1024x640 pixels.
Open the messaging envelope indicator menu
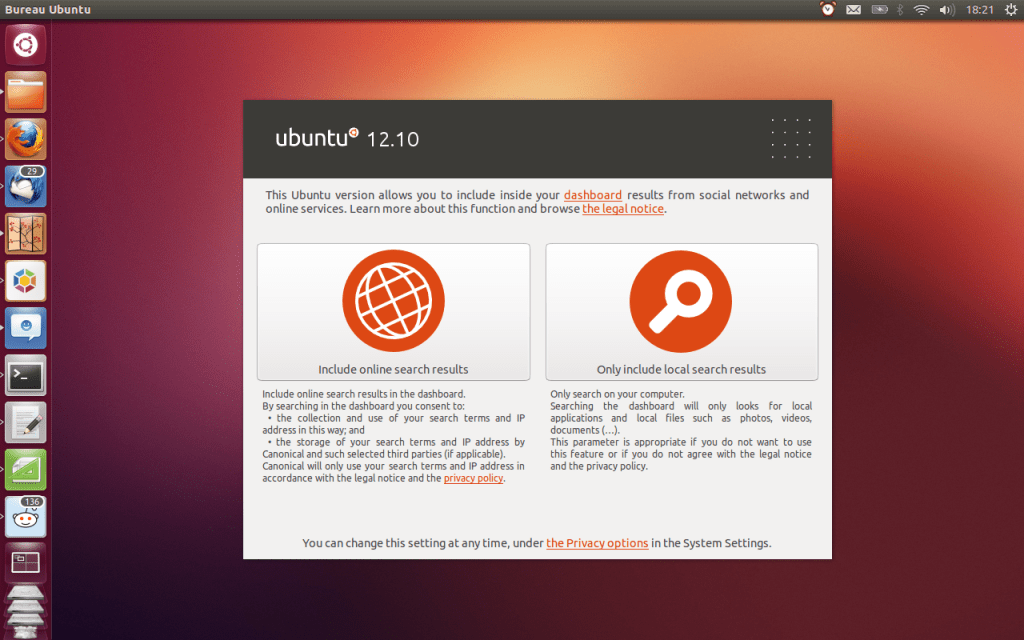tap(853, 10)
